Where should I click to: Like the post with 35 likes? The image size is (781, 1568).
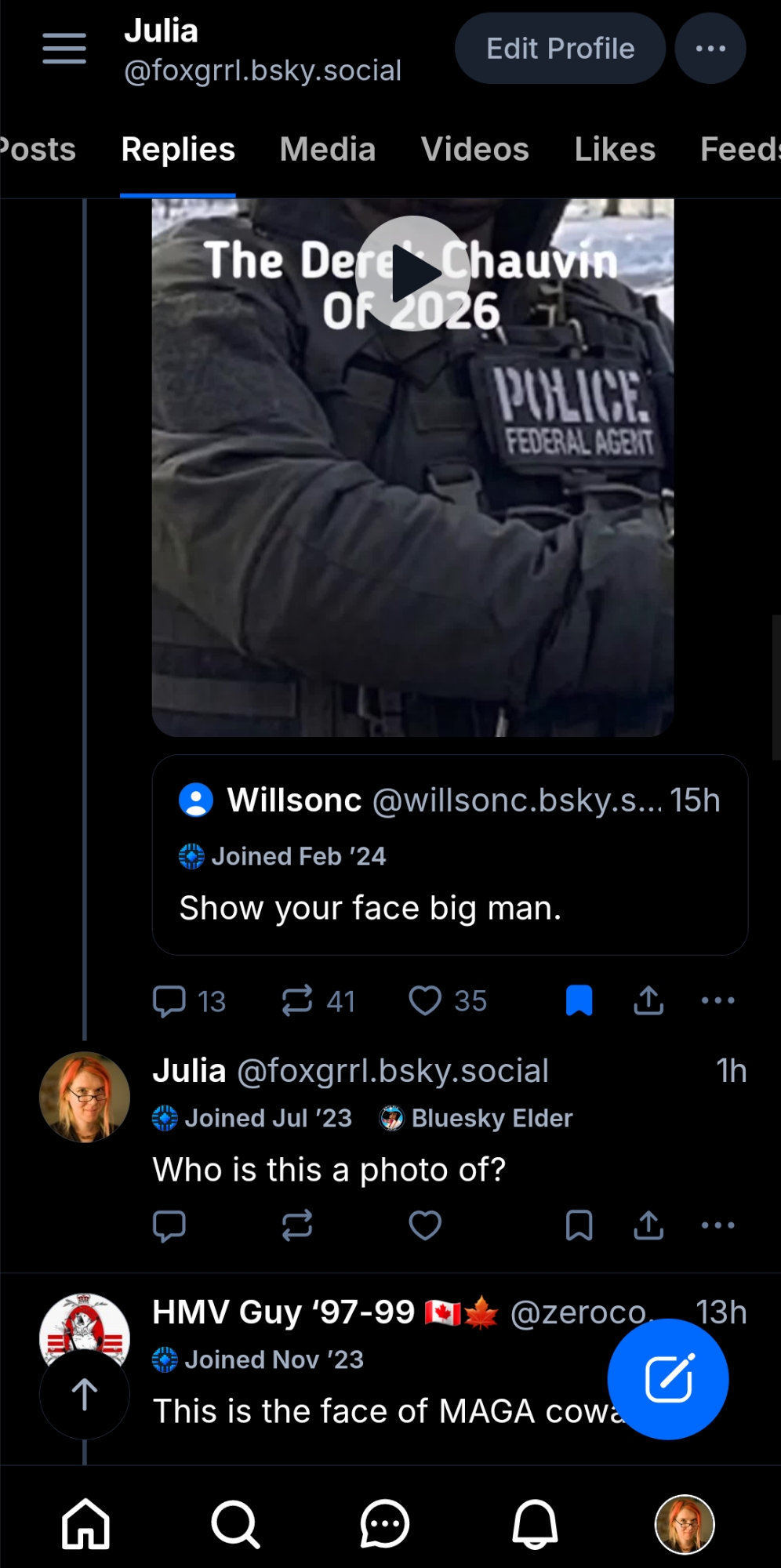point(426,1001)
